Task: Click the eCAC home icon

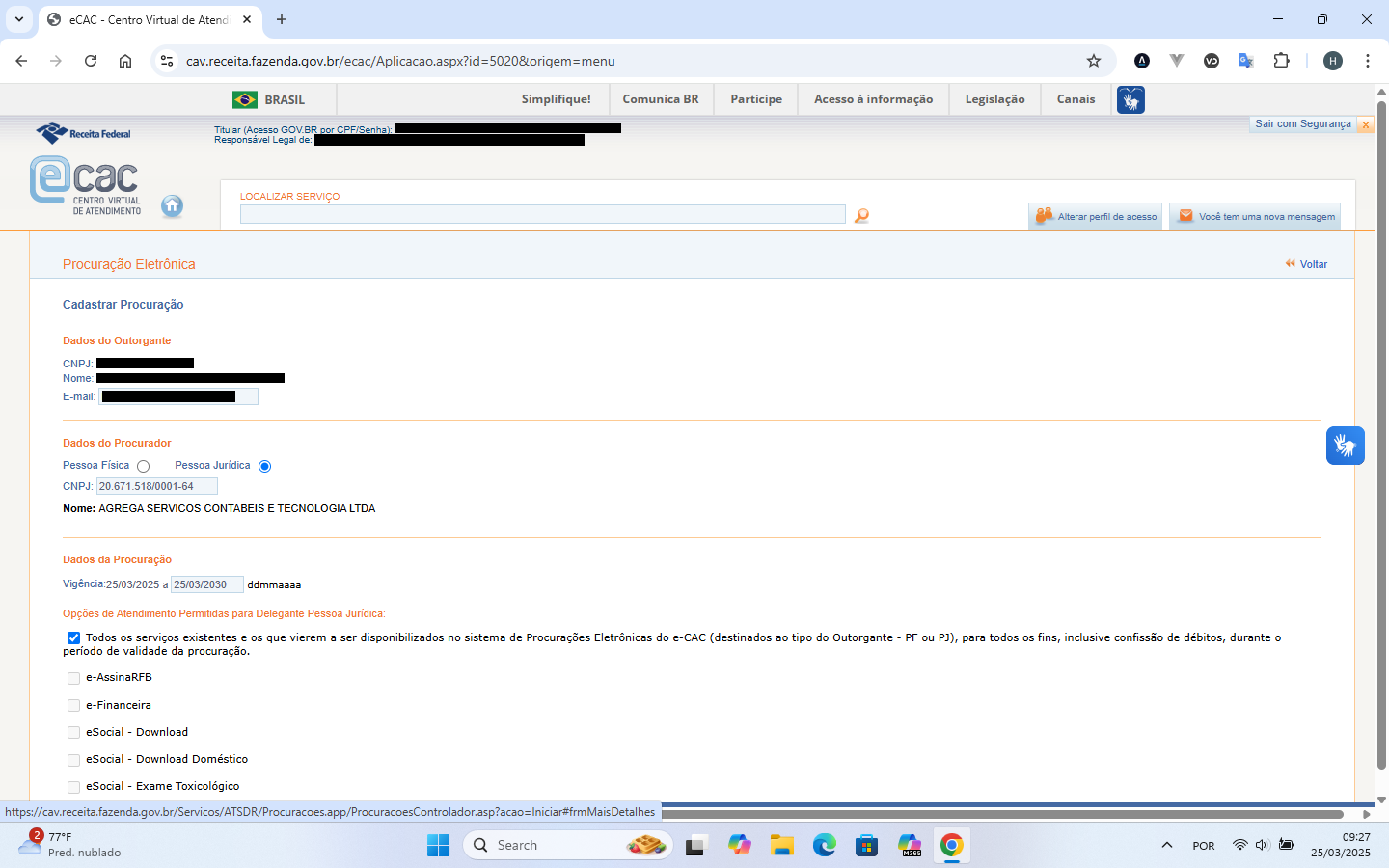Action: click(172, 205)
